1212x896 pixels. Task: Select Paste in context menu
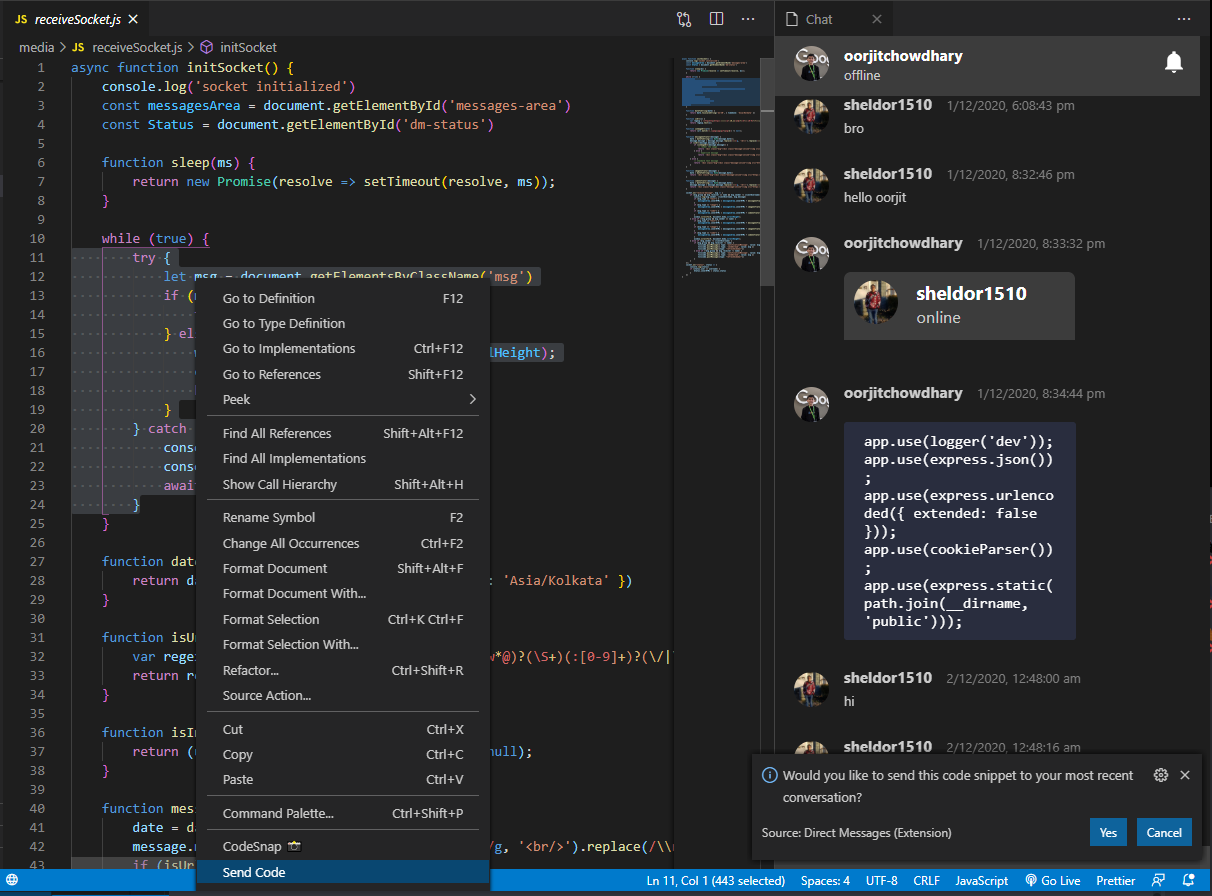pyautogui.click(x=342, y=779)
